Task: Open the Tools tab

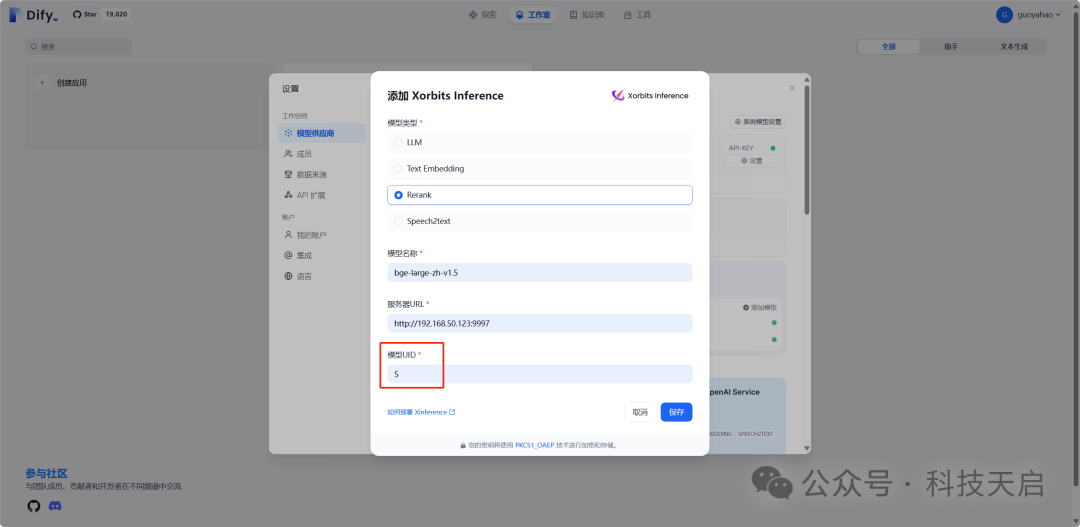Action: coord(636,14)
